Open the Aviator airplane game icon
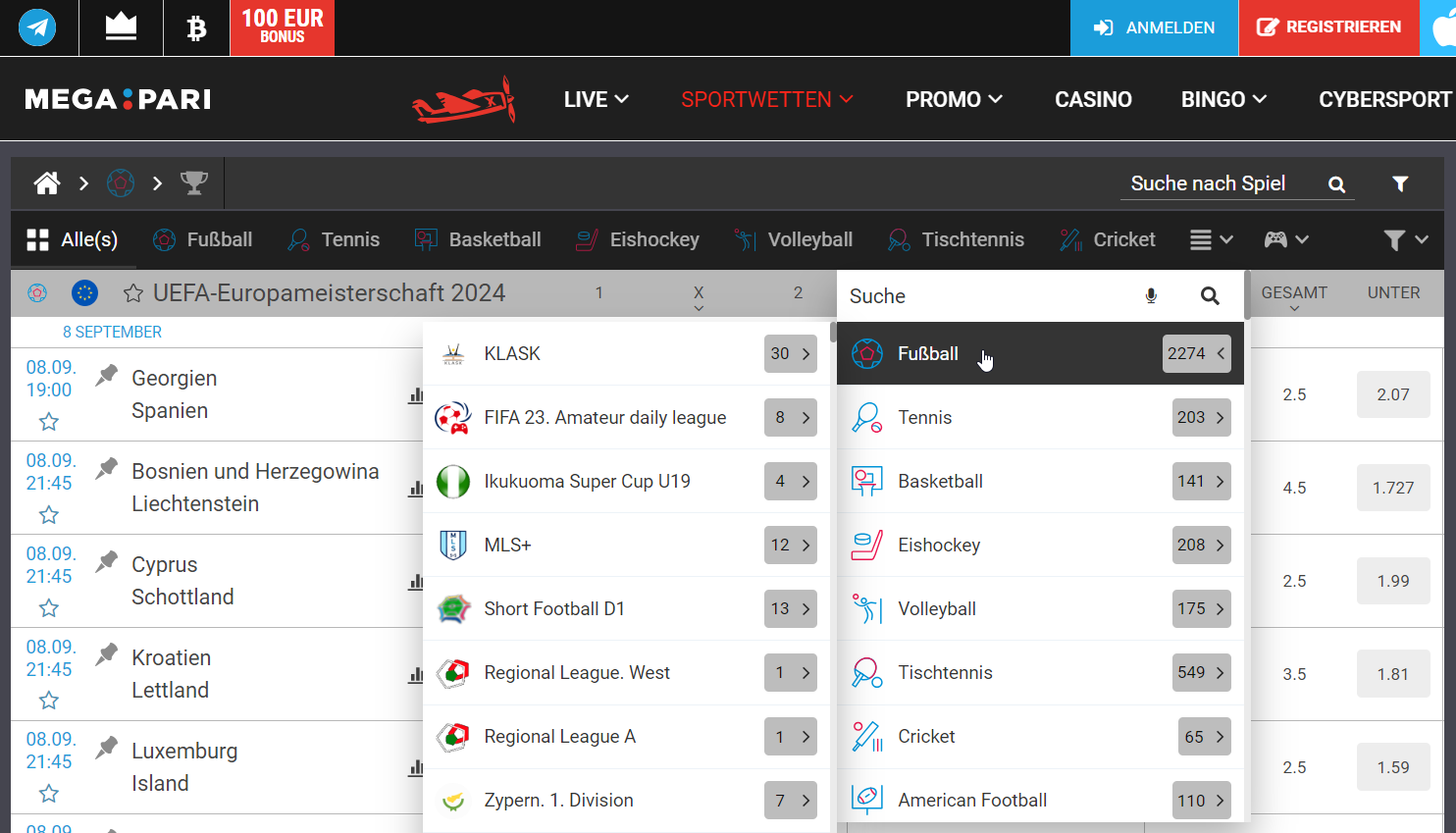 tap(464, 100)
